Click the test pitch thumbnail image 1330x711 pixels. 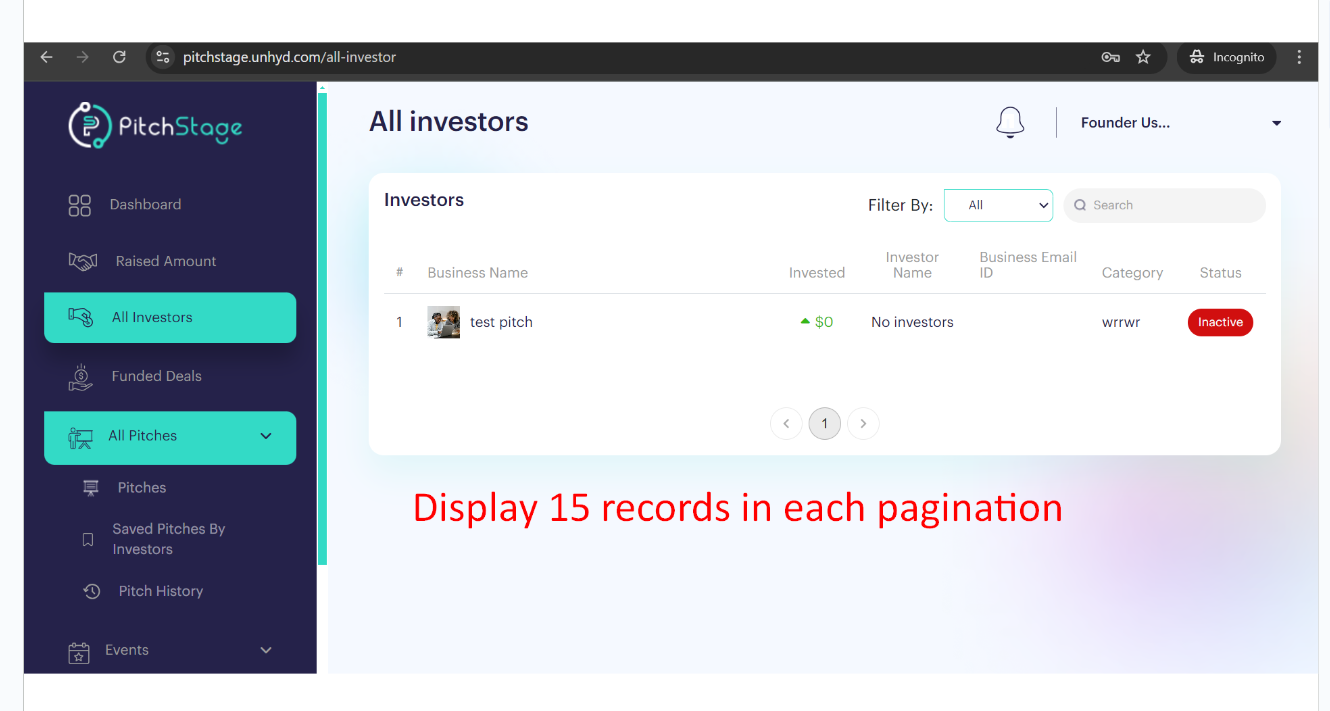pyautogui.click(x=443, y=322)
